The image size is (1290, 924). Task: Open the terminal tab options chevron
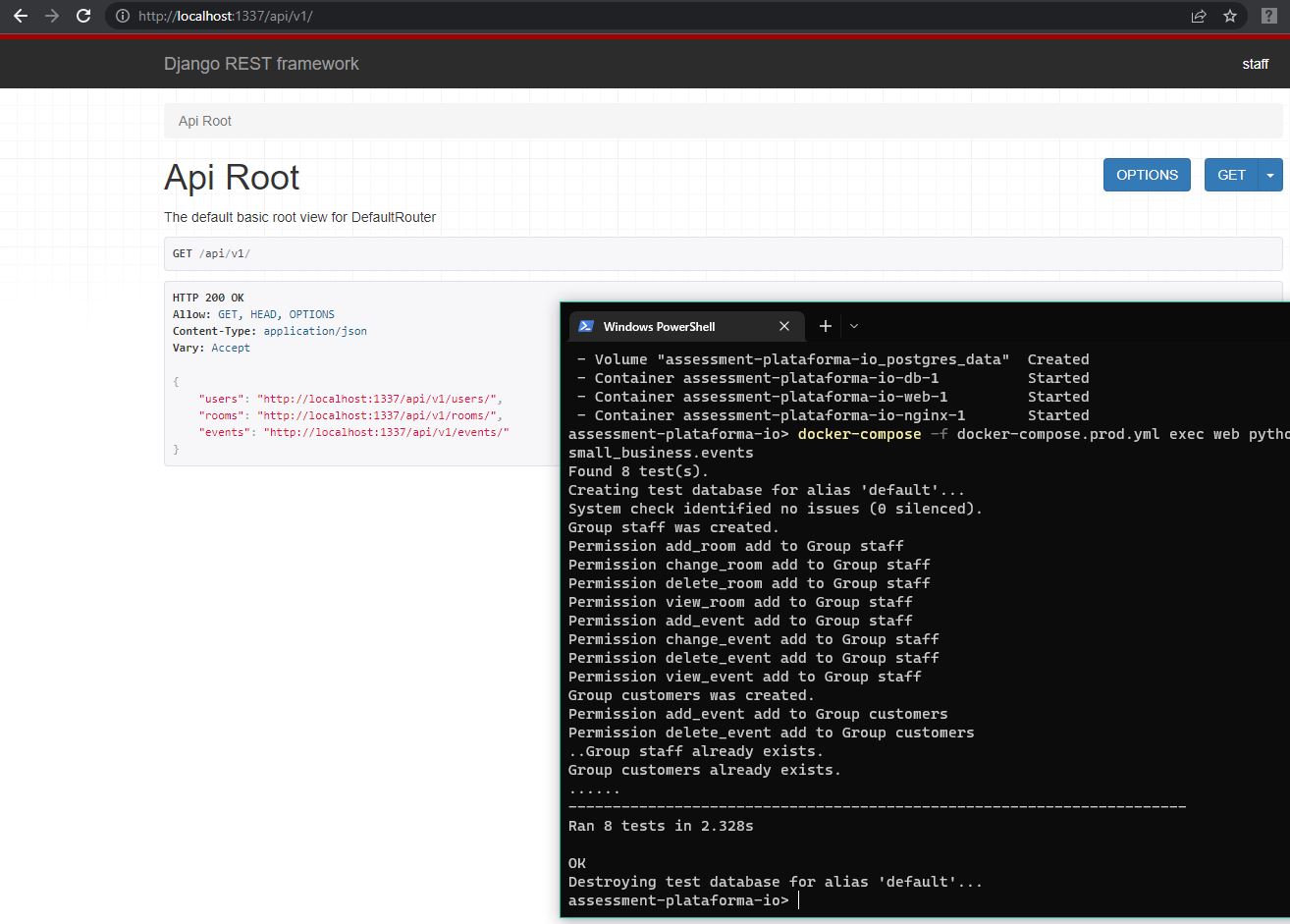click(853, 326)
